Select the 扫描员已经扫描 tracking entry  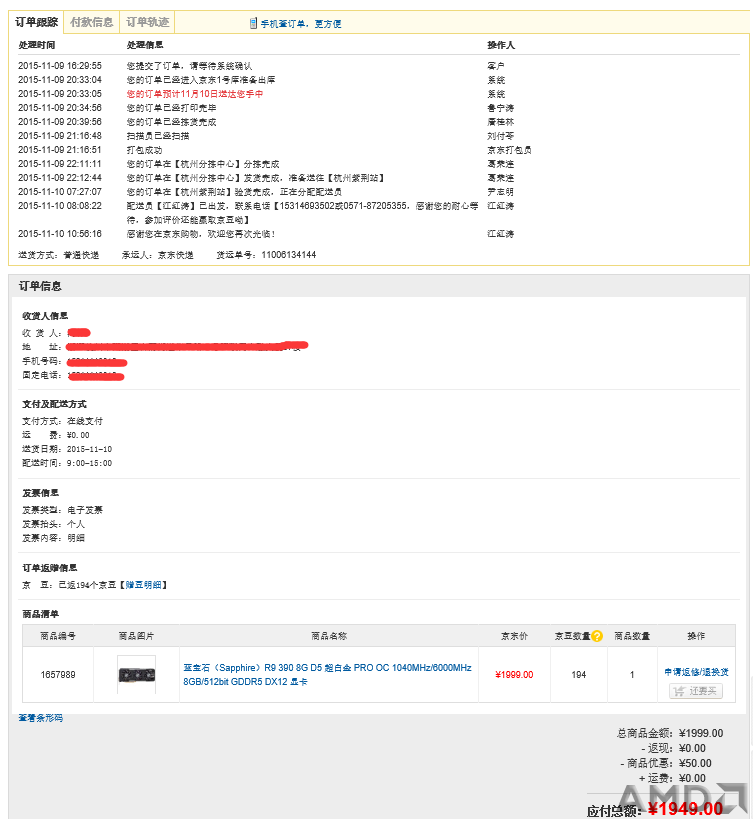click(x=158, y=136)
